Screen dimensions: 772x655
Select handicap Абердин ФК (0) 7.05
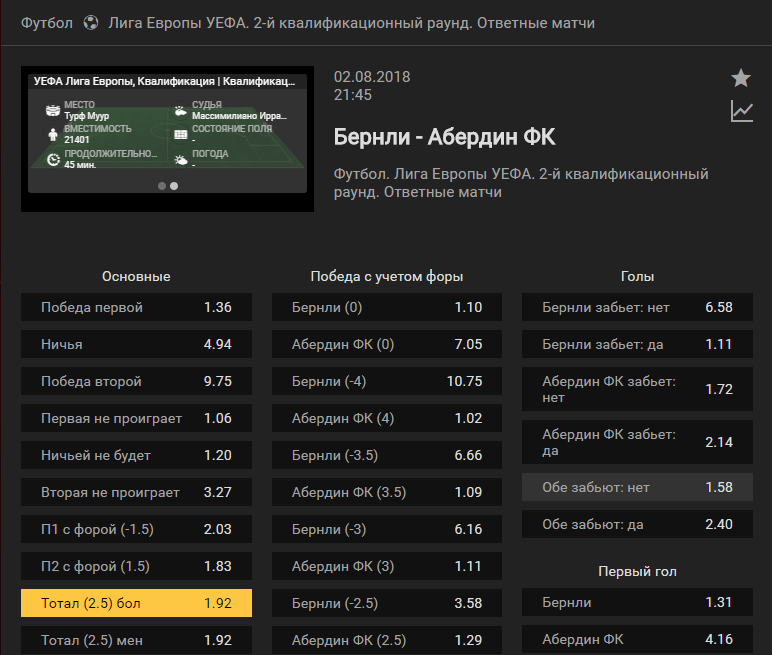pos(387,344)
